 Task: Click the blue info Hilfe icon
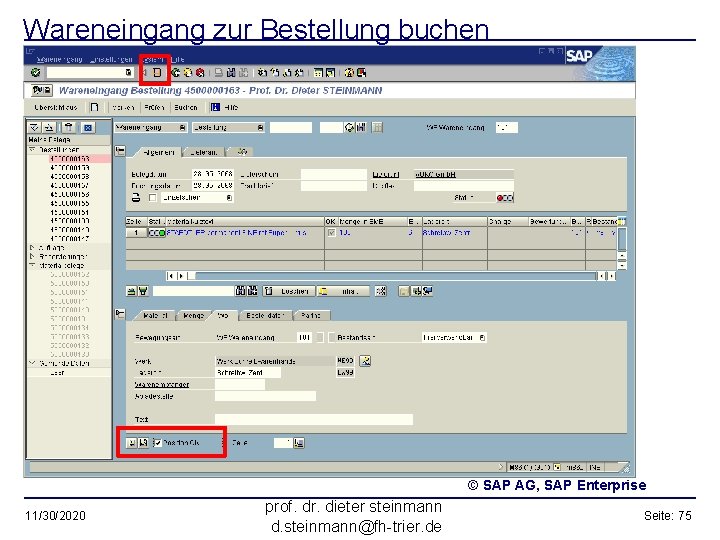tap(215, 107)
